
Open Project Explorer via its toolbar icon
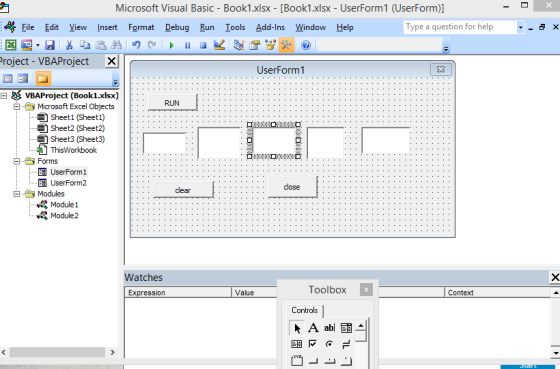[239, 45]
